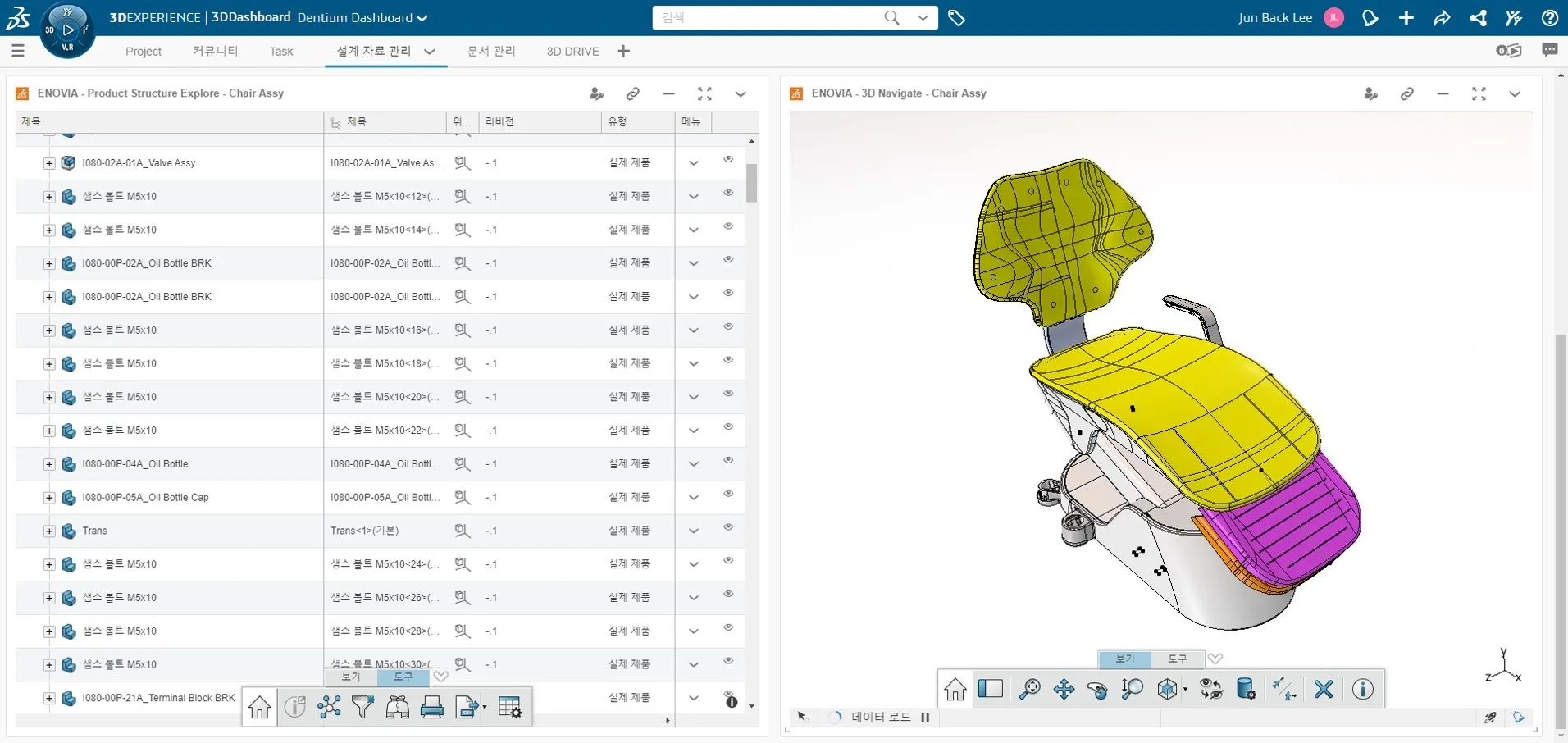Click the Jun Back Lee user name

pos(1274,18)
